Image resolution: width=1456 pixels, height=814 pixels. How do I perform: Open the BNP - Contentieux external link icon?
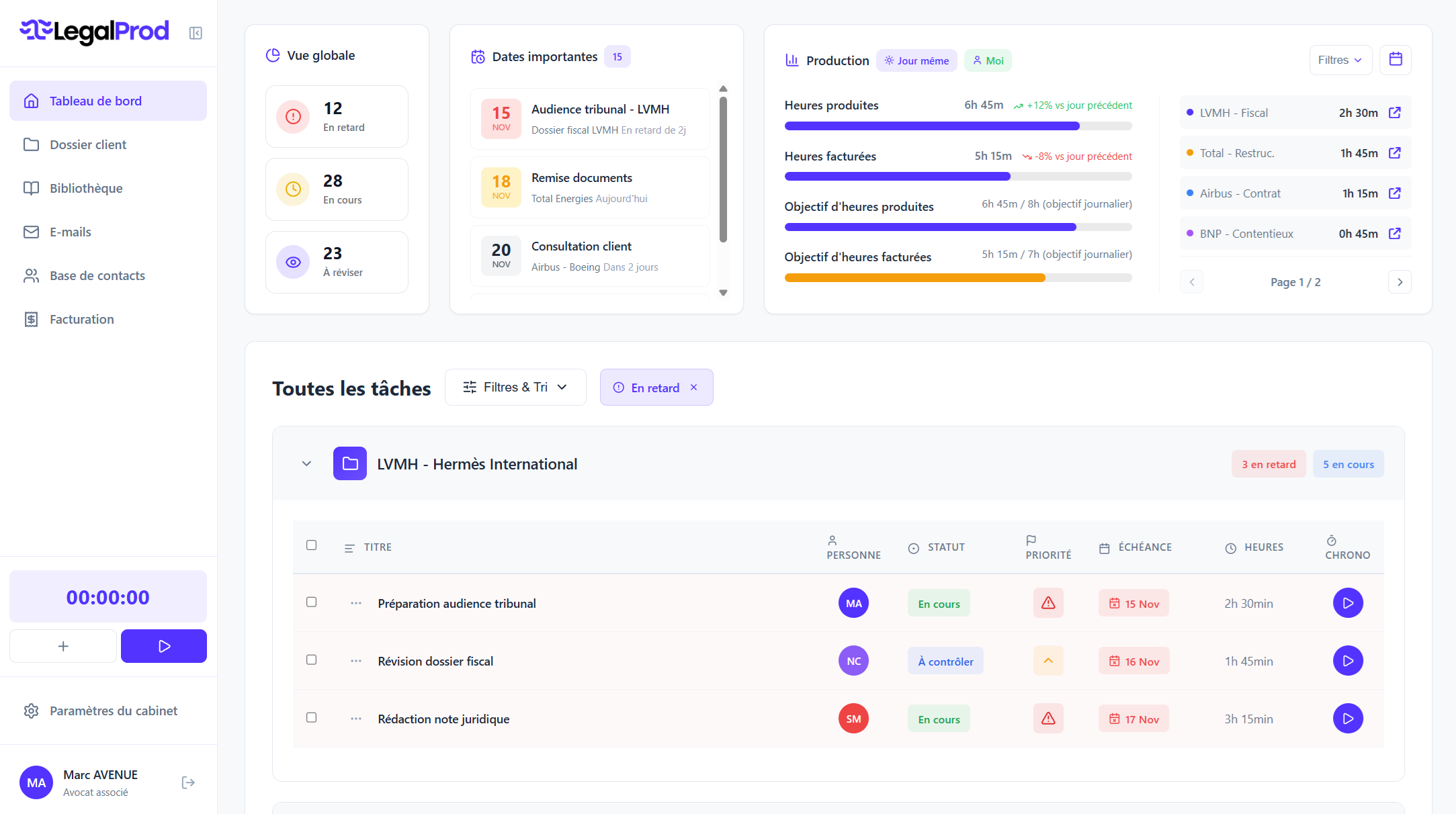1395,233
